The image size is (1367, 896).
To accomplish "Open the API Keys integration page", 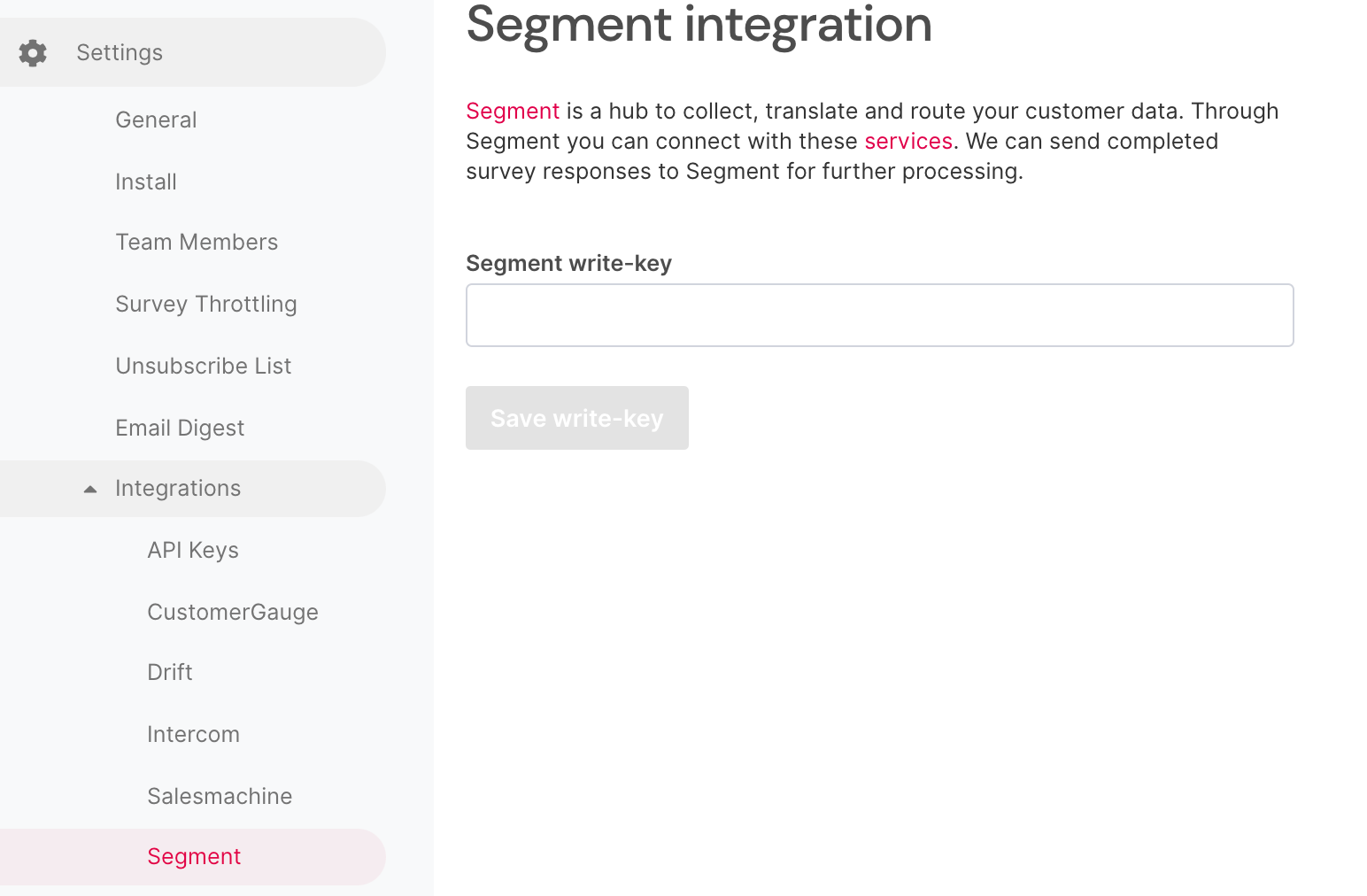I will 192,550.
